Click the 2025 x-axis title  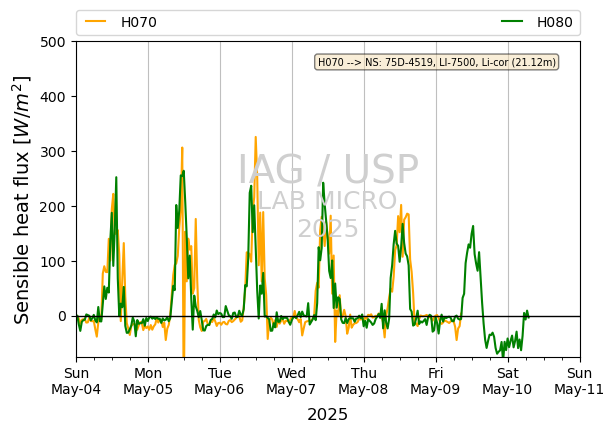328,415
